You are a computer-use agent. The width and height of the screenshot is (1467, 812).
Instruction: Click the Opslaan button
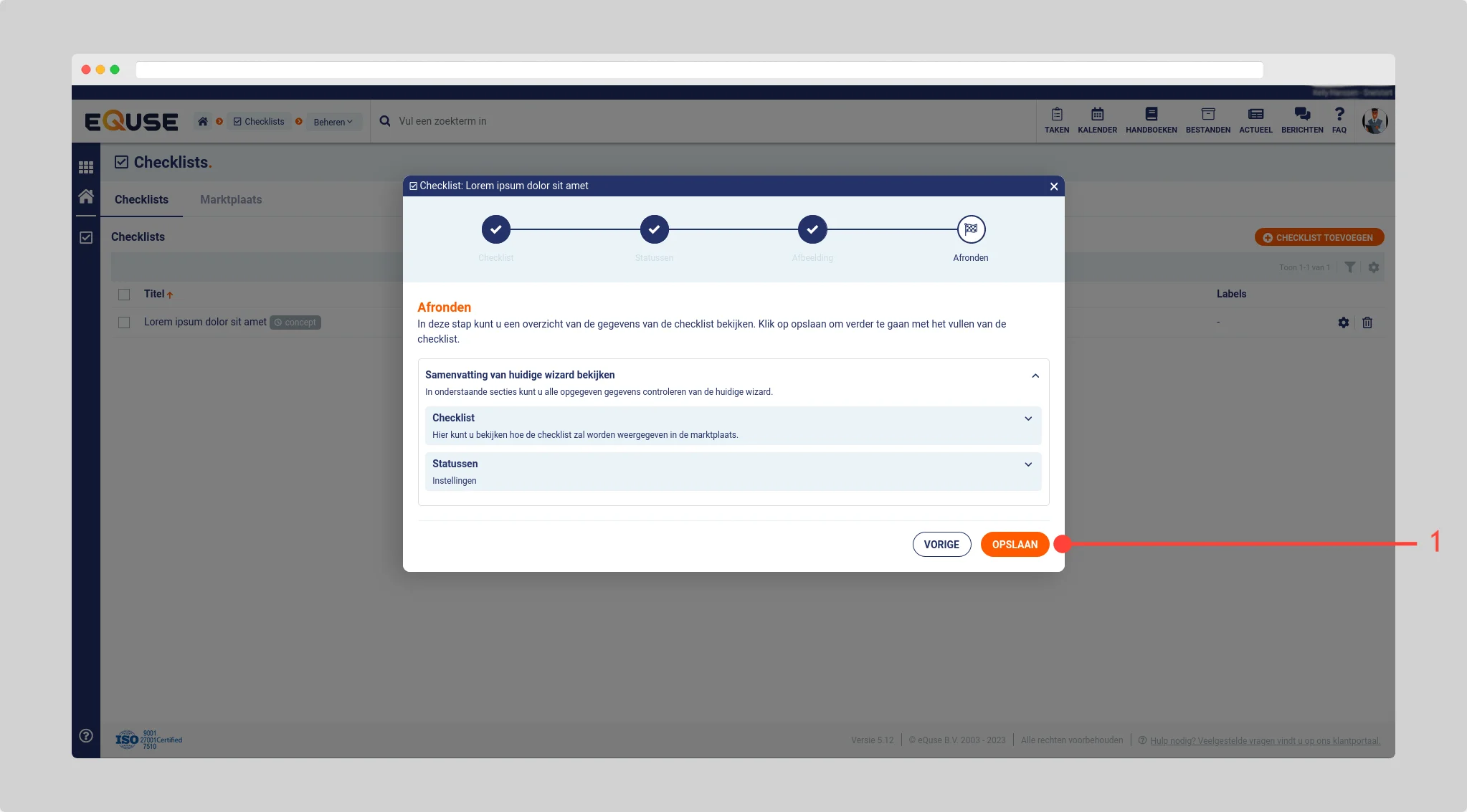[x=1015, y=544]
